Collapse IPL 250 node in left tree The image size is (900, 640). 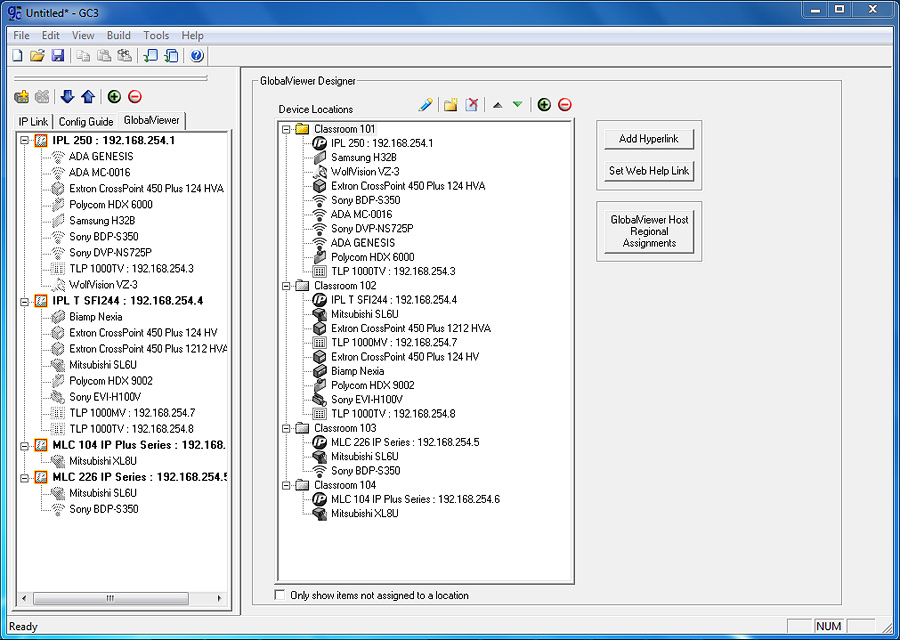(x=24, y=140)
